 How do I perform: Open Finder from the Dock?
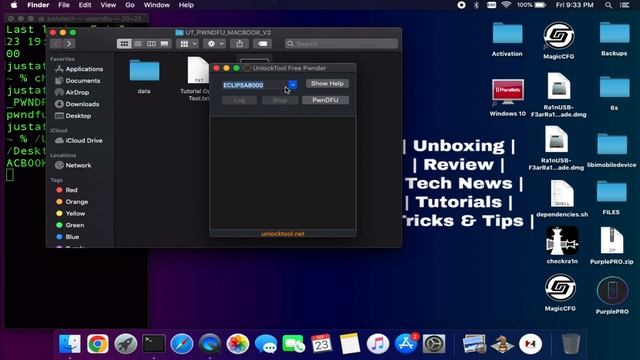[70, 344]
